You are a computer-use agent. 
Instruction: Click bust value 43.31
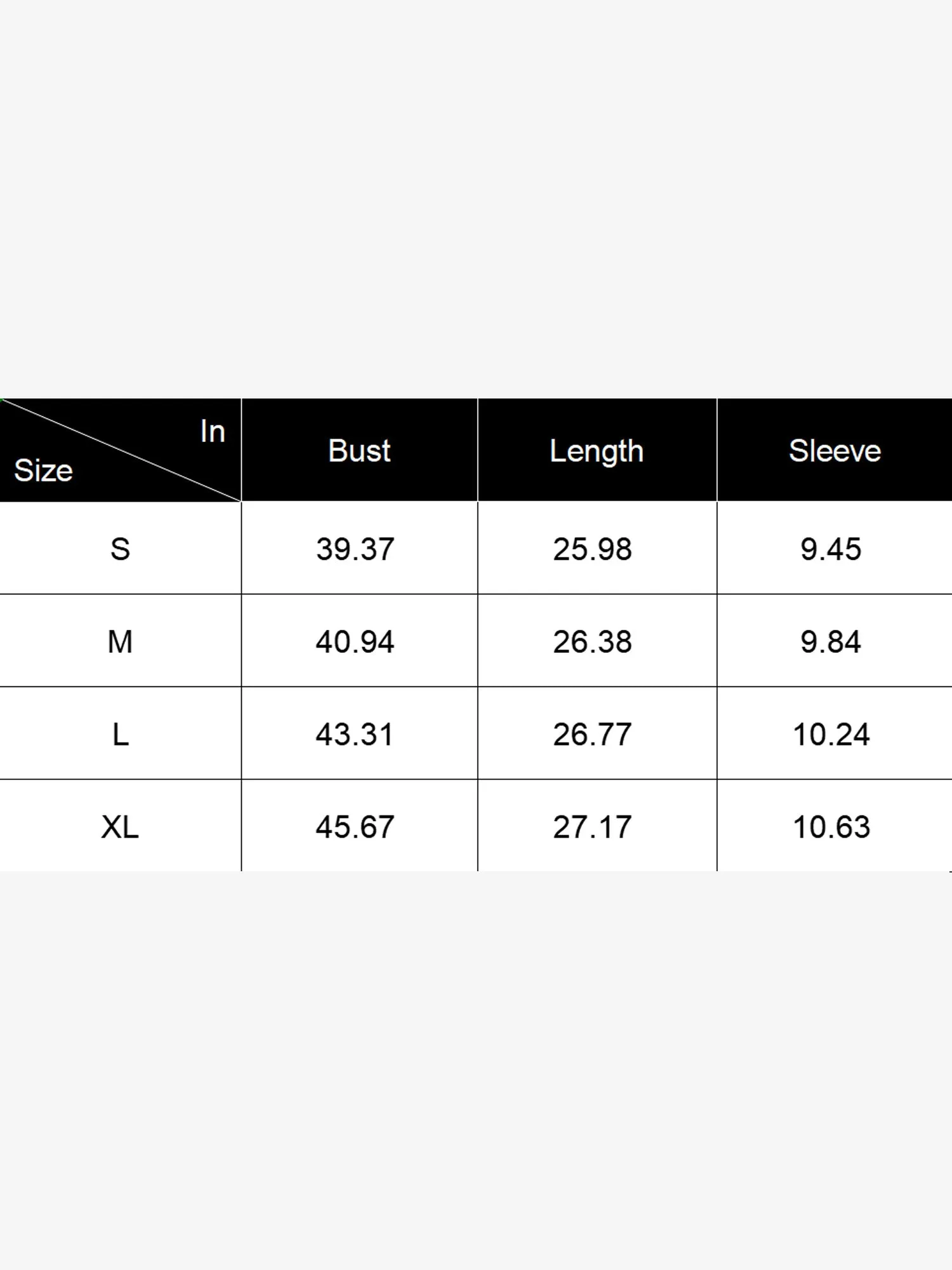pos(355,735)
